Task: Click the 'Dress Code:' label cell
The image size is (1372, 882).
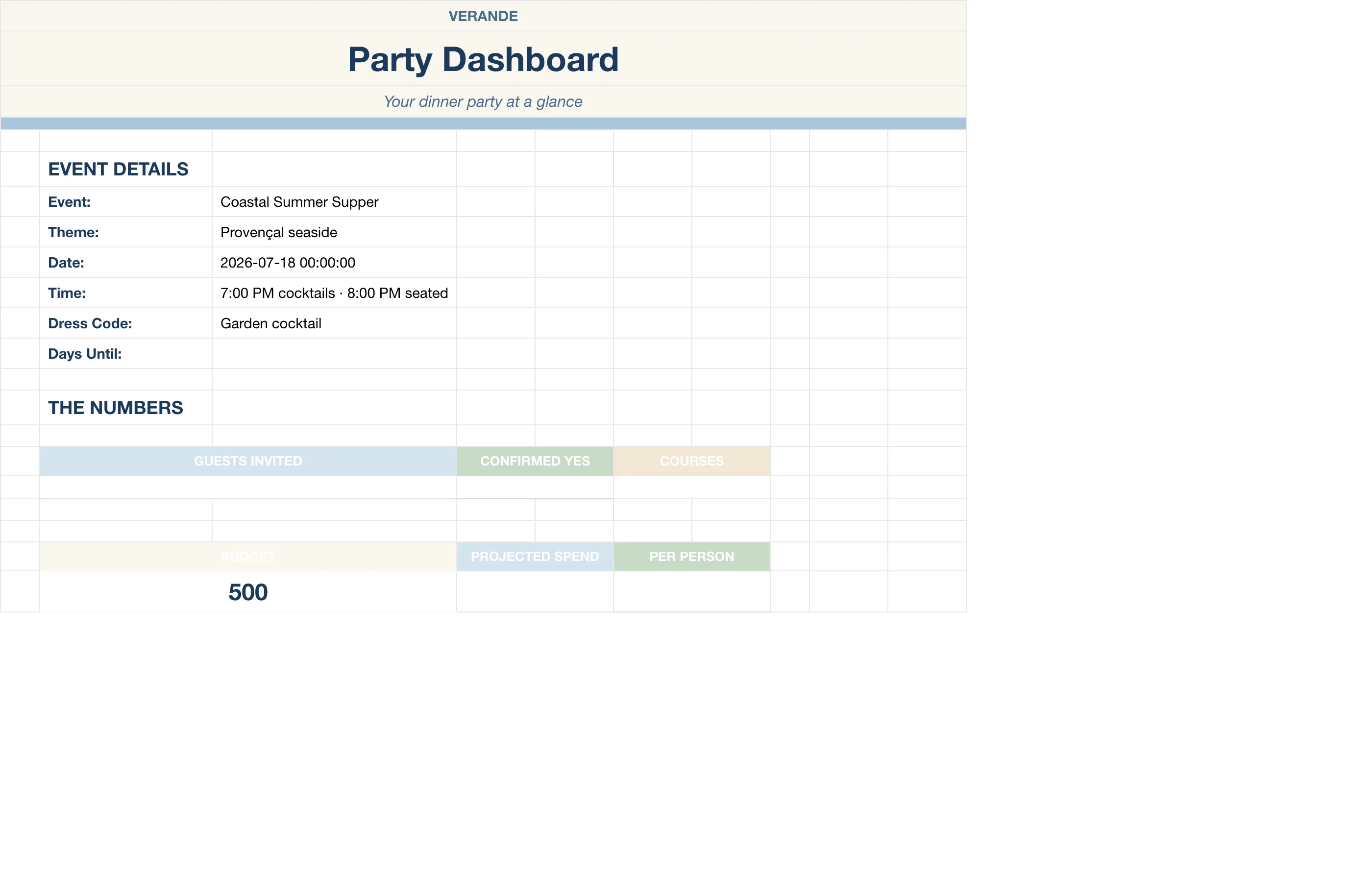Action: (x=125, y=323)
